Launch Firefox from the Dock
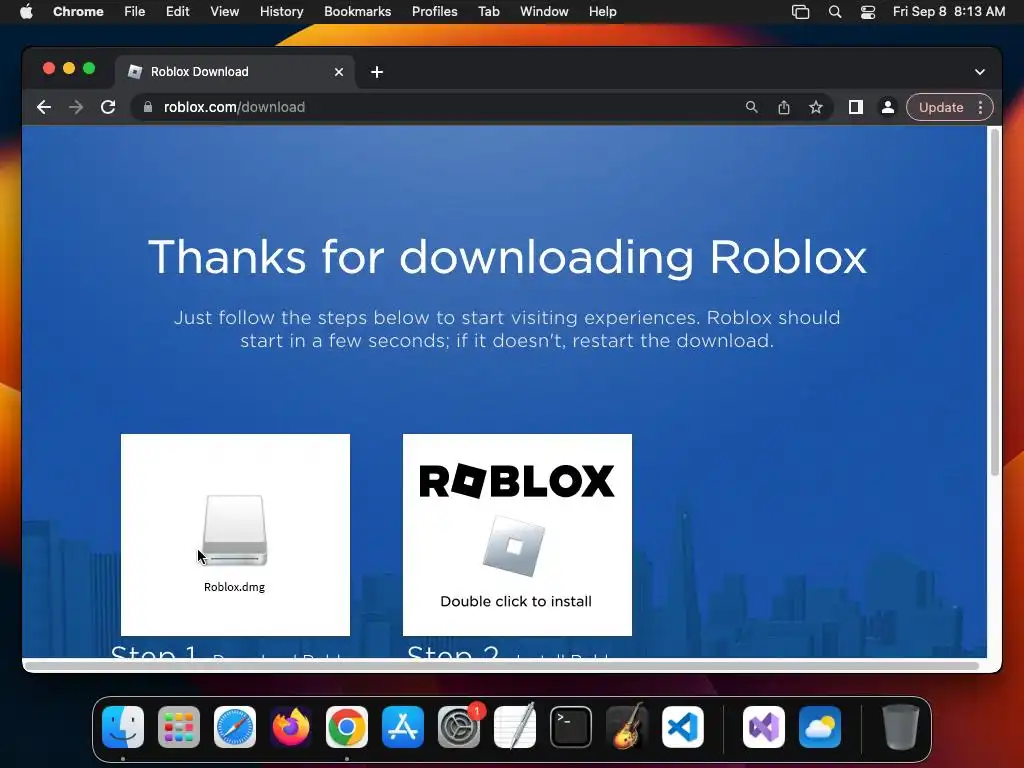1024x768 pixels. point(291,727)
